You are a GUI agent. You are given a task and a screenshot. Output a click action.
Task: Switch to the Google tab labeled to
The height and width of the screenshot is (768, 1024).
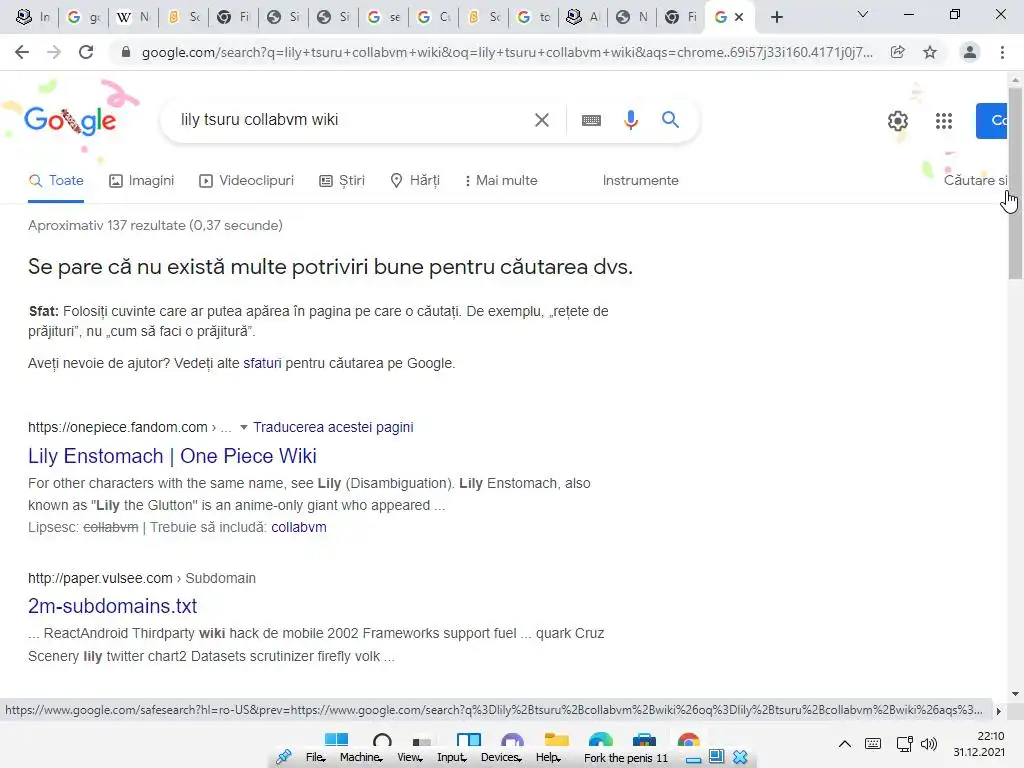click(x=534, y=17)
